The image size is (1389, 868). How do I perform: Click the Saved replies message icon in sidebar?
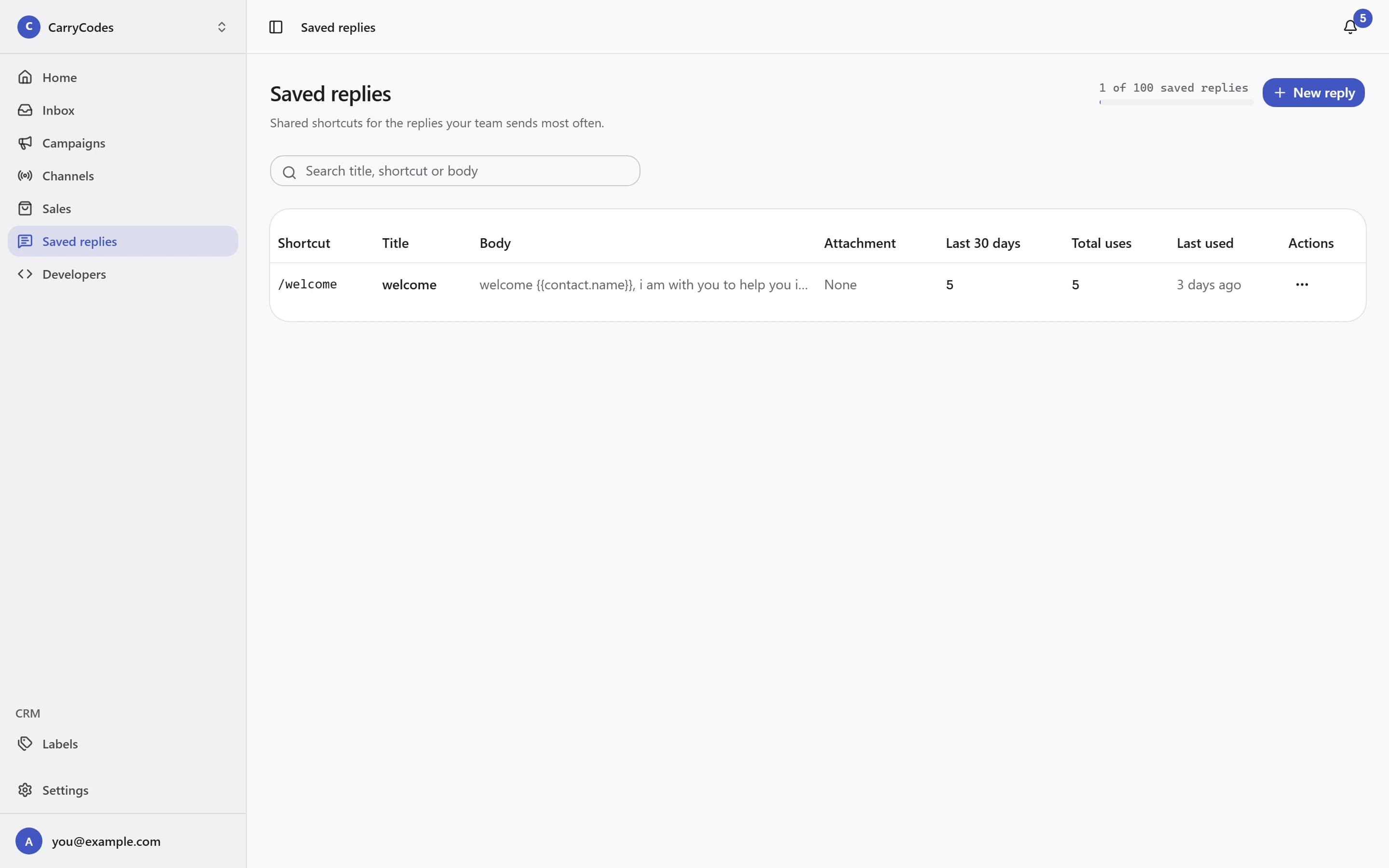(25, 241)
